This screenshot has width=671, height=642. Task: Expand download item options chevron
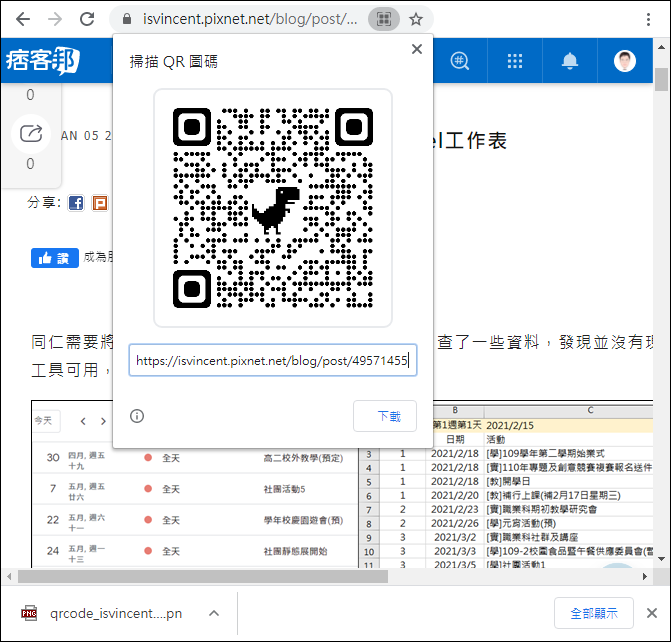click(214, 614)
